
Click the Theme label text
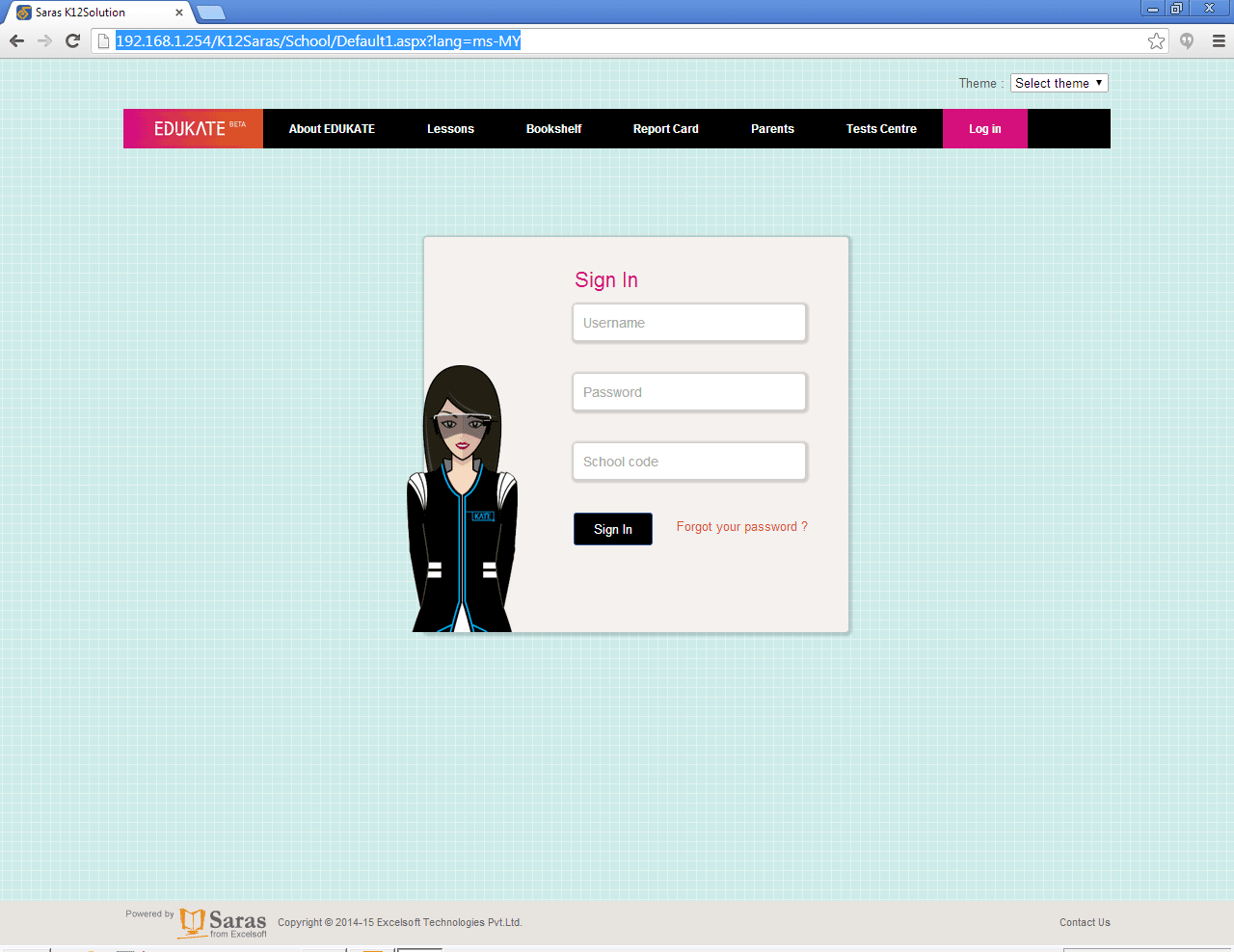point(981,83)
